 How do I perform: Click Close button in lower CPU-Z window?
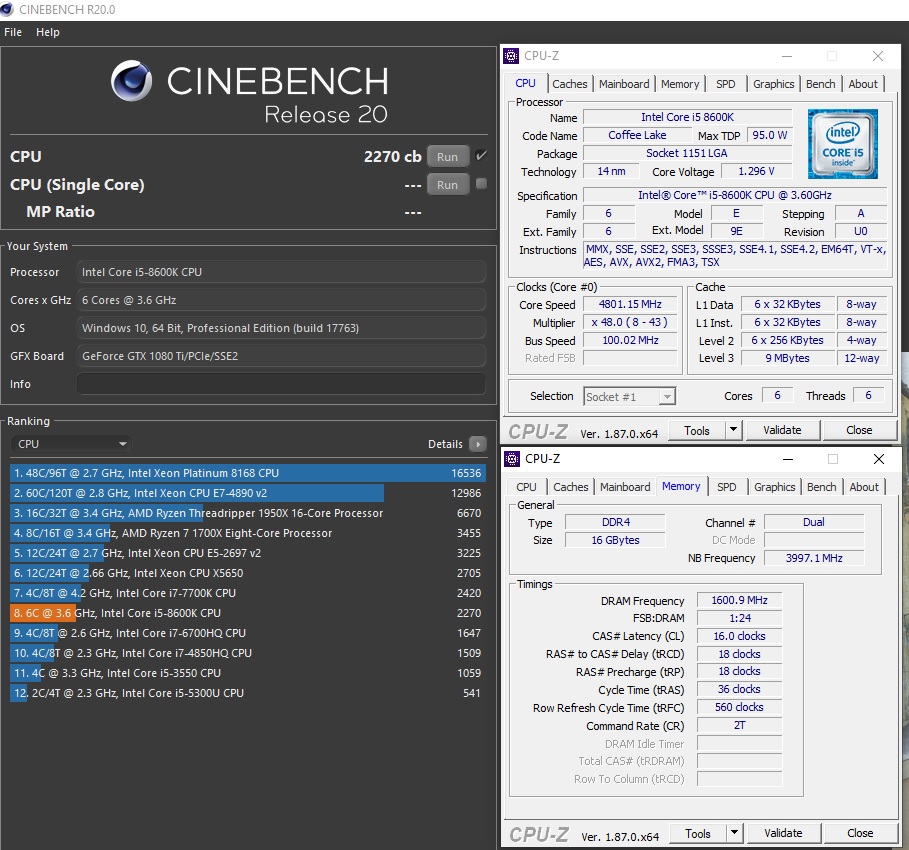coord(860,833)
